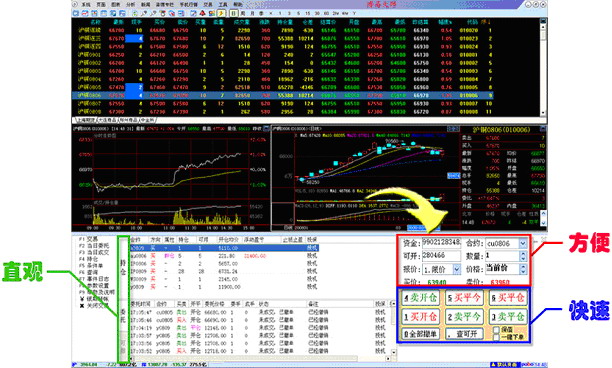The image size is (612, 368).
Task: Click the magnifier zoom icon in toolbar
Action: click(x=144, y=13)
